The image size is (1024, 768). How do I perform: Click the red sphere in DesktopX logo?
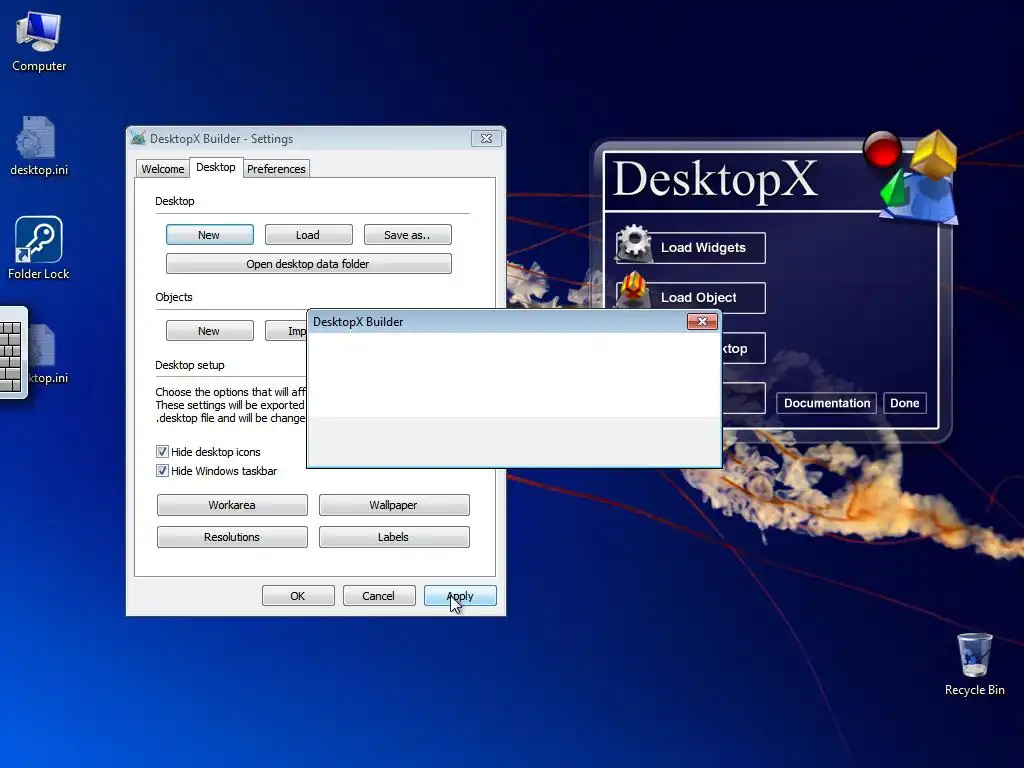(x=882, y=150)
